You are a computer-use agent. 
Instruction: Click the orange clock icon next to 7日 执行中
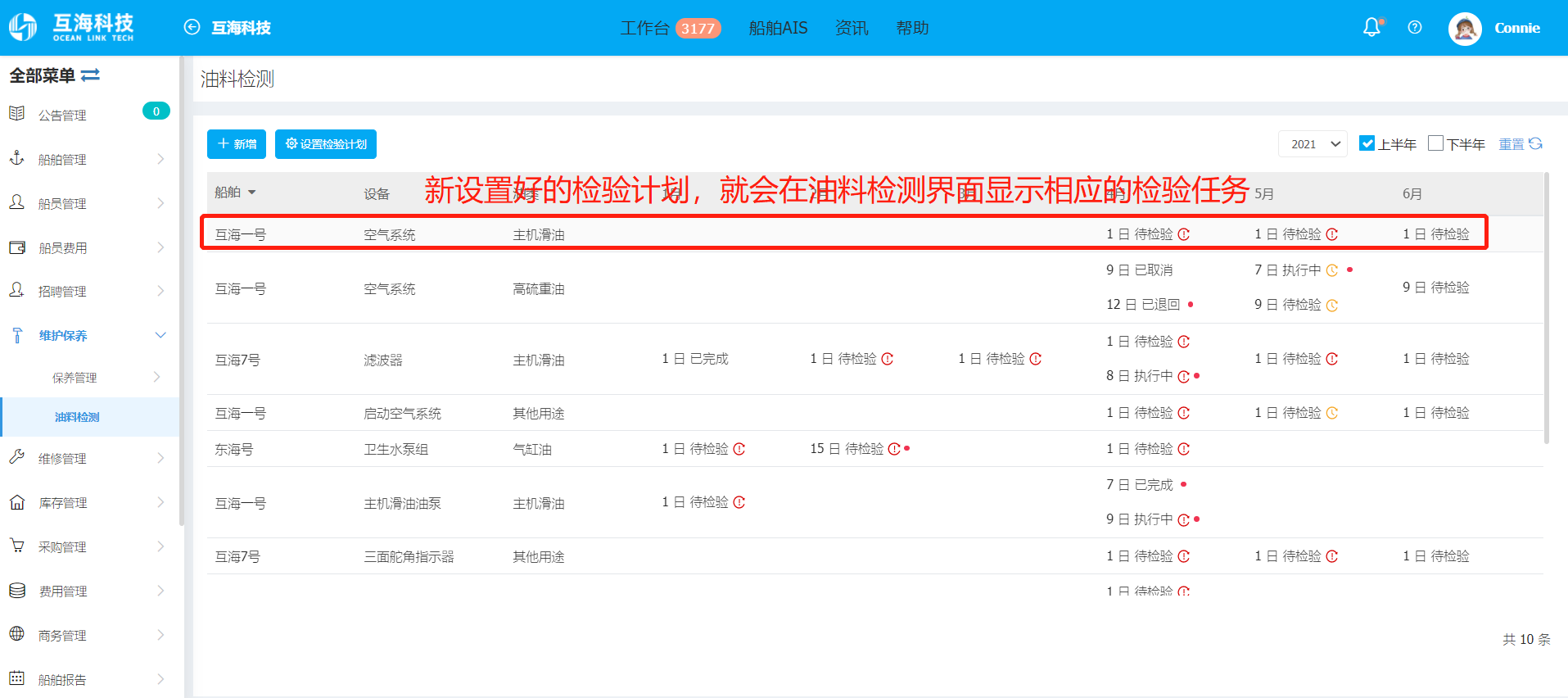pyautogui.click(x=1331, y=270)
